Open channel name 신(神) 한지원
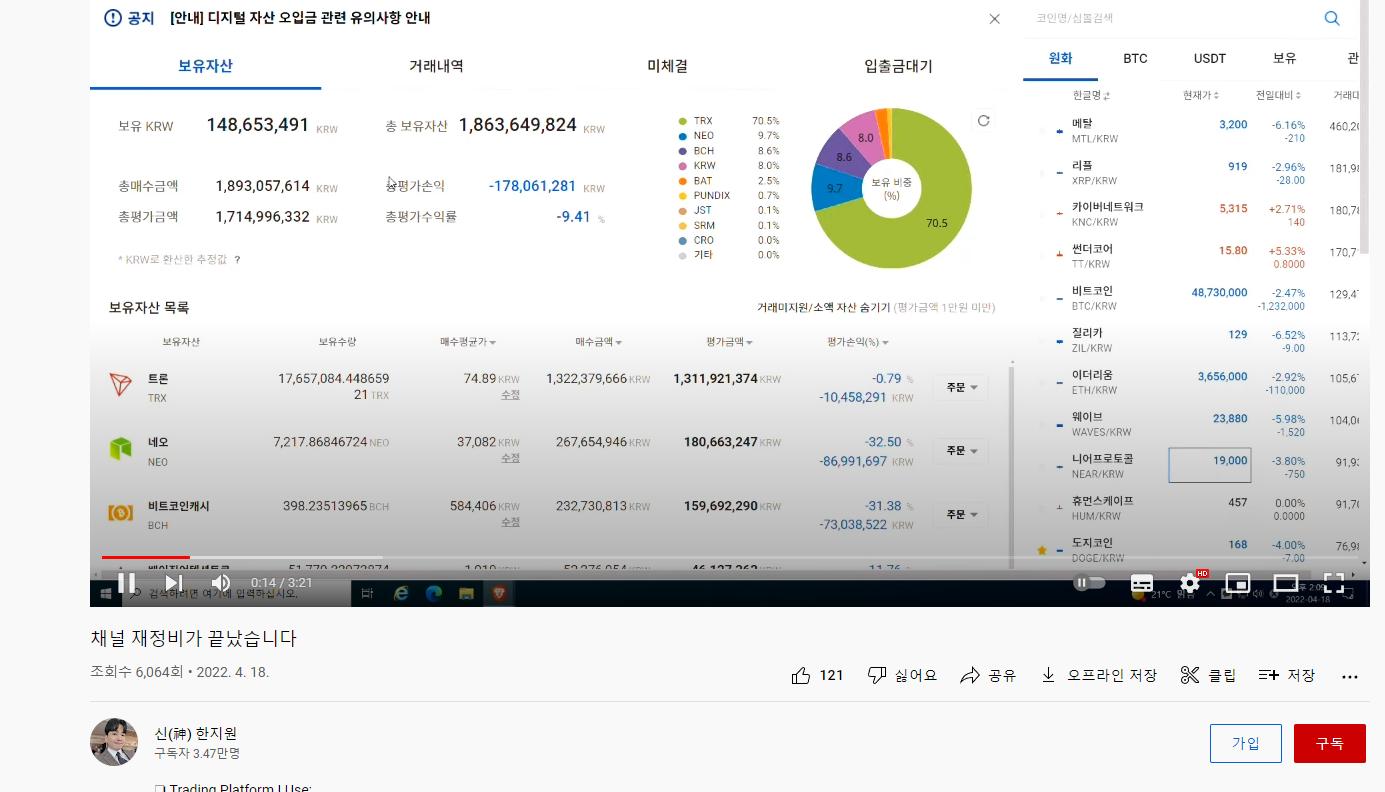The height and width of the screenshot is (792, 1385). pos(196,733)
